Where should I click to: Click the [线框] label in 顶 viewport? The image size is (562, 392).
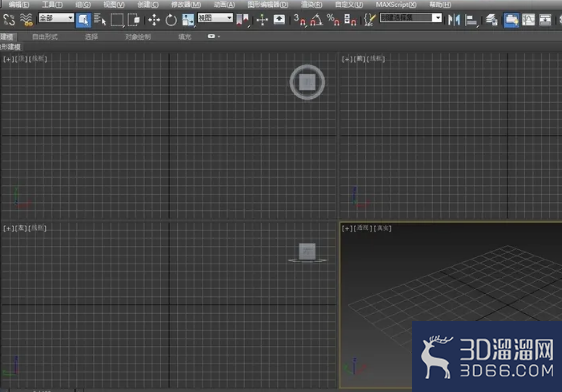tap(38, 59)
